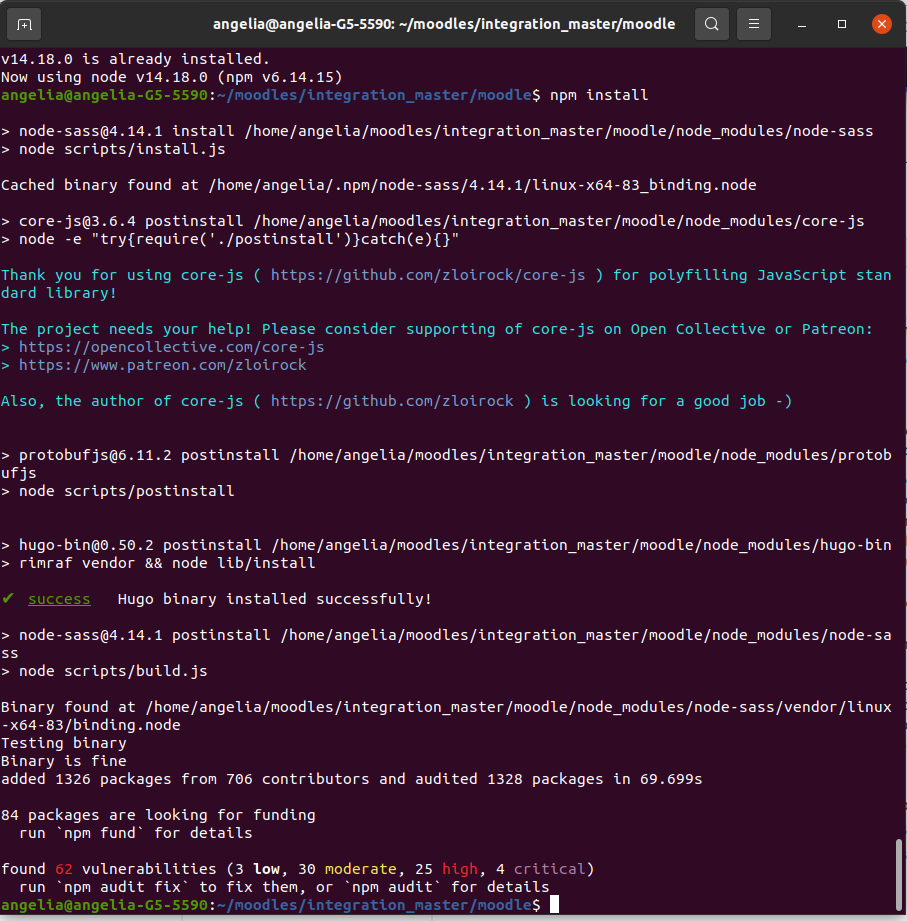The height and width of the screenshot is (921, 907).
Task: Click the 'node-sass@4.14.1 install' line
Action: click(437, 131)
